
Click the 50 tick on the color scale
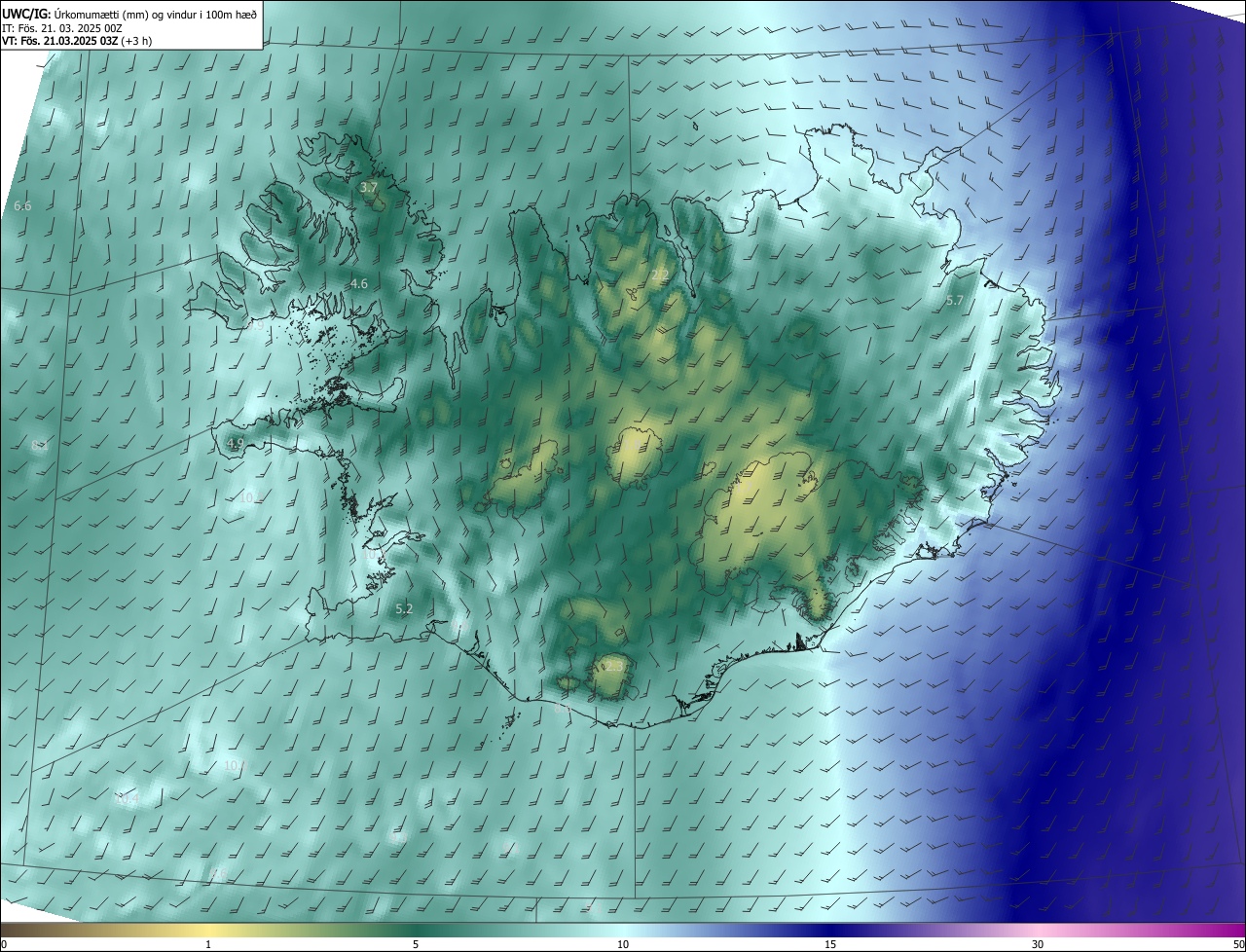pos(1238,944)
